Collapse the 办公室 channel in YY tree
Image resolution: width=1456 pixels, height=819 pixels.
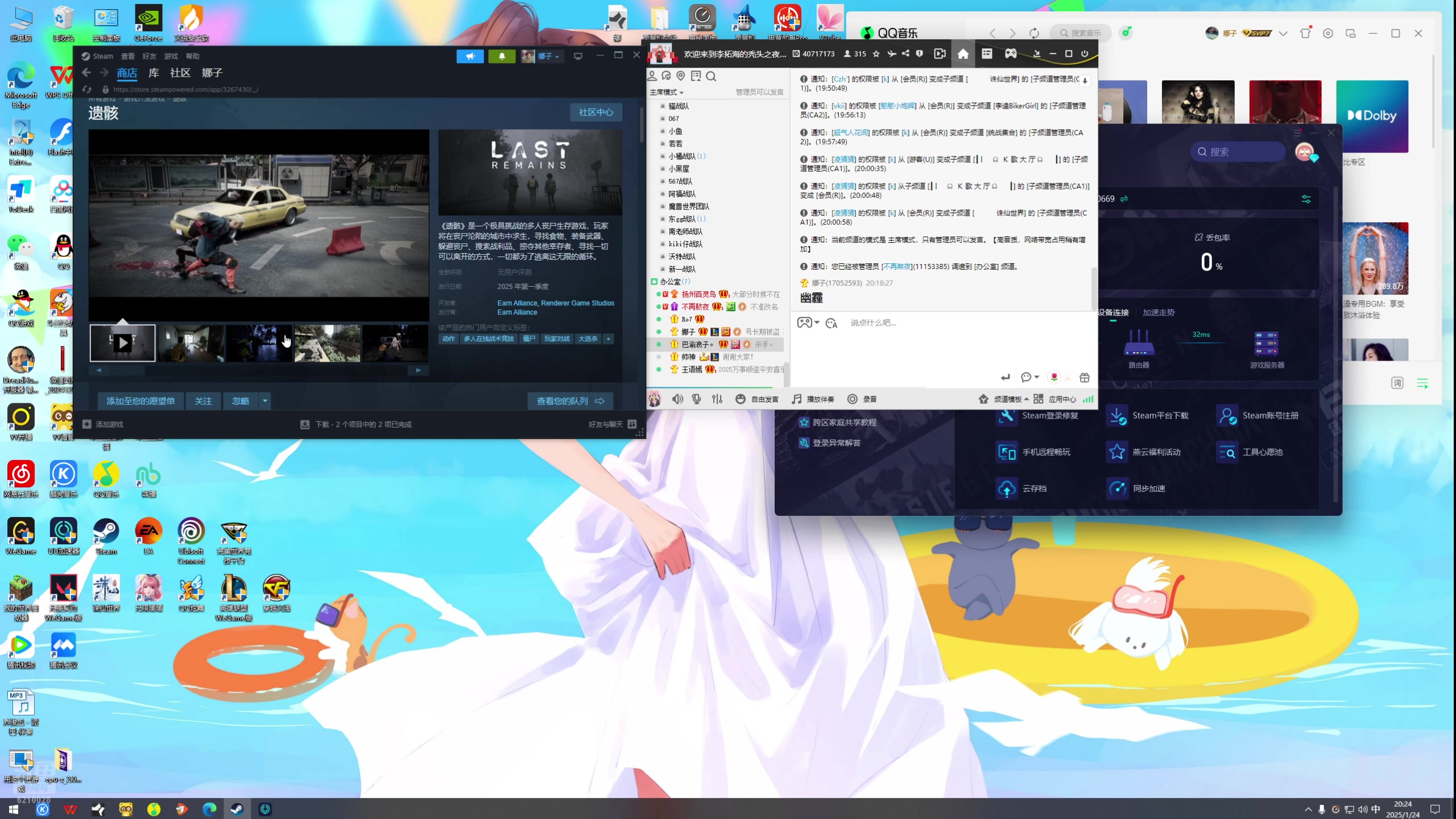[654, 282]
